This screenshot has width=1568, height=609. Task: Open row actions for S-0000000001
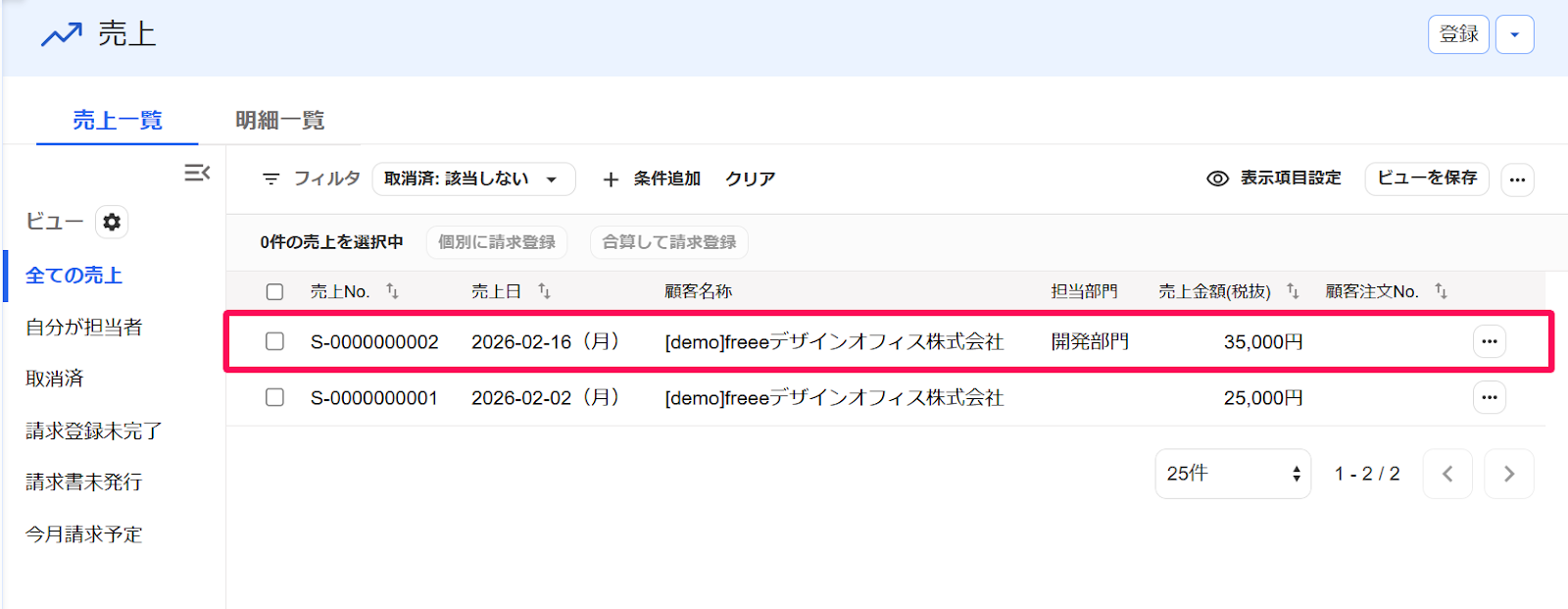pos(1490,397)
